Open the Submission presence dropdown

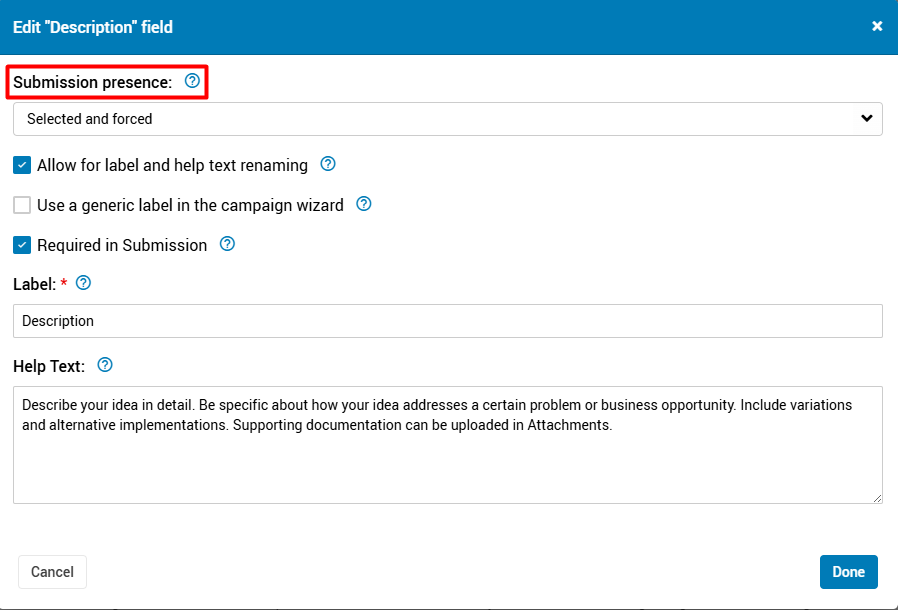tap(448, 119)
